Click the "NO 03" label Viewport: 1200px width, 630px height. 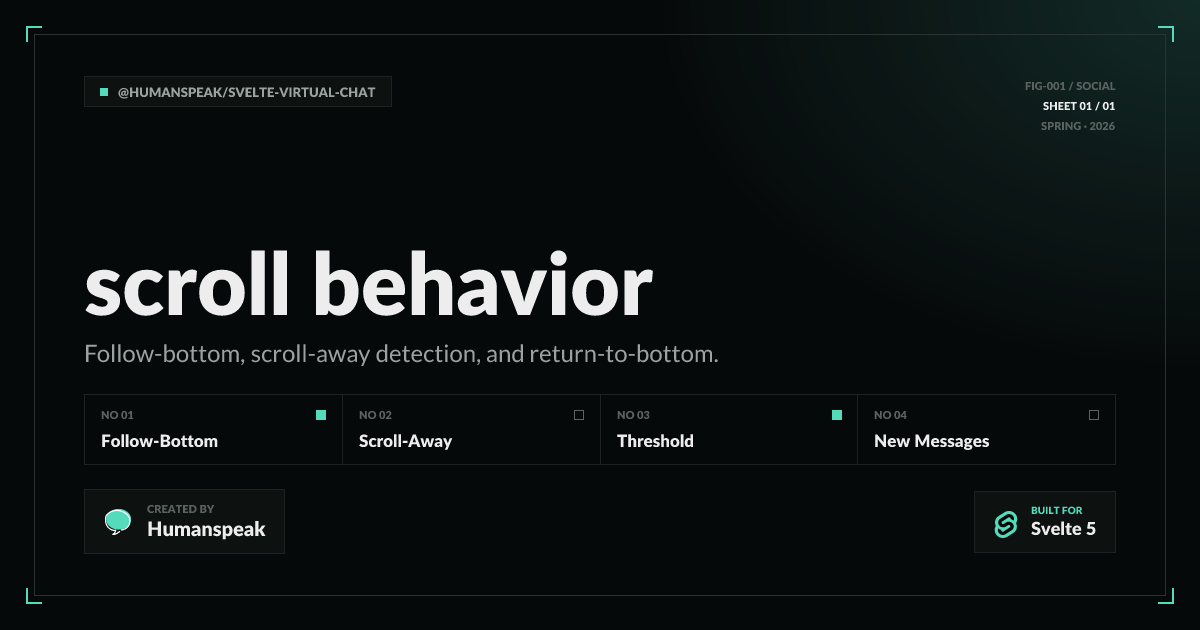coord(633,415)
